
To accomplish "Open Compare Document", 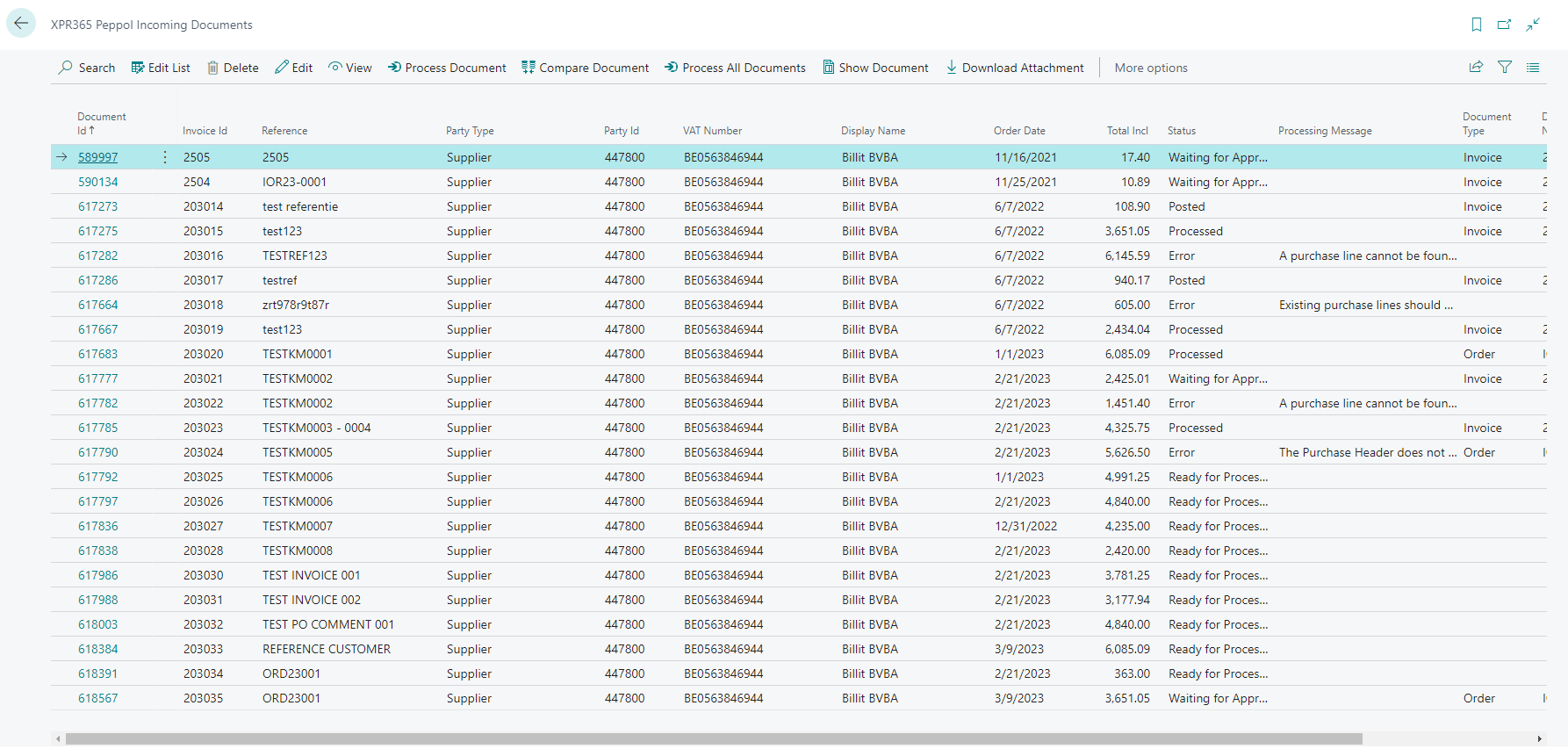I will (586, 68).
